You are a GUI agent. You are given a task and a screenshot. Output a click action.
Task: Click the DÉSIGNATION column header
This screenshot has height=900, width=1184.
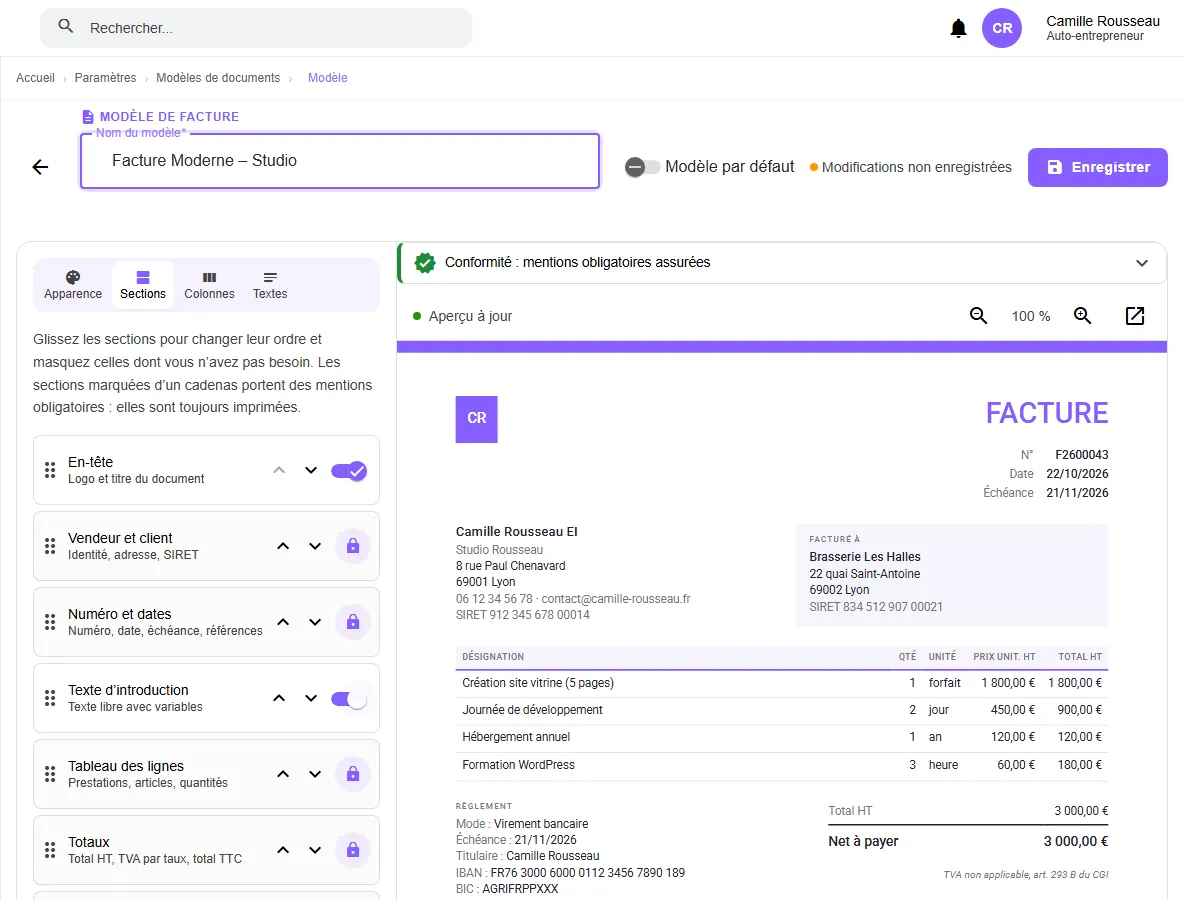(x=493, y=657)
